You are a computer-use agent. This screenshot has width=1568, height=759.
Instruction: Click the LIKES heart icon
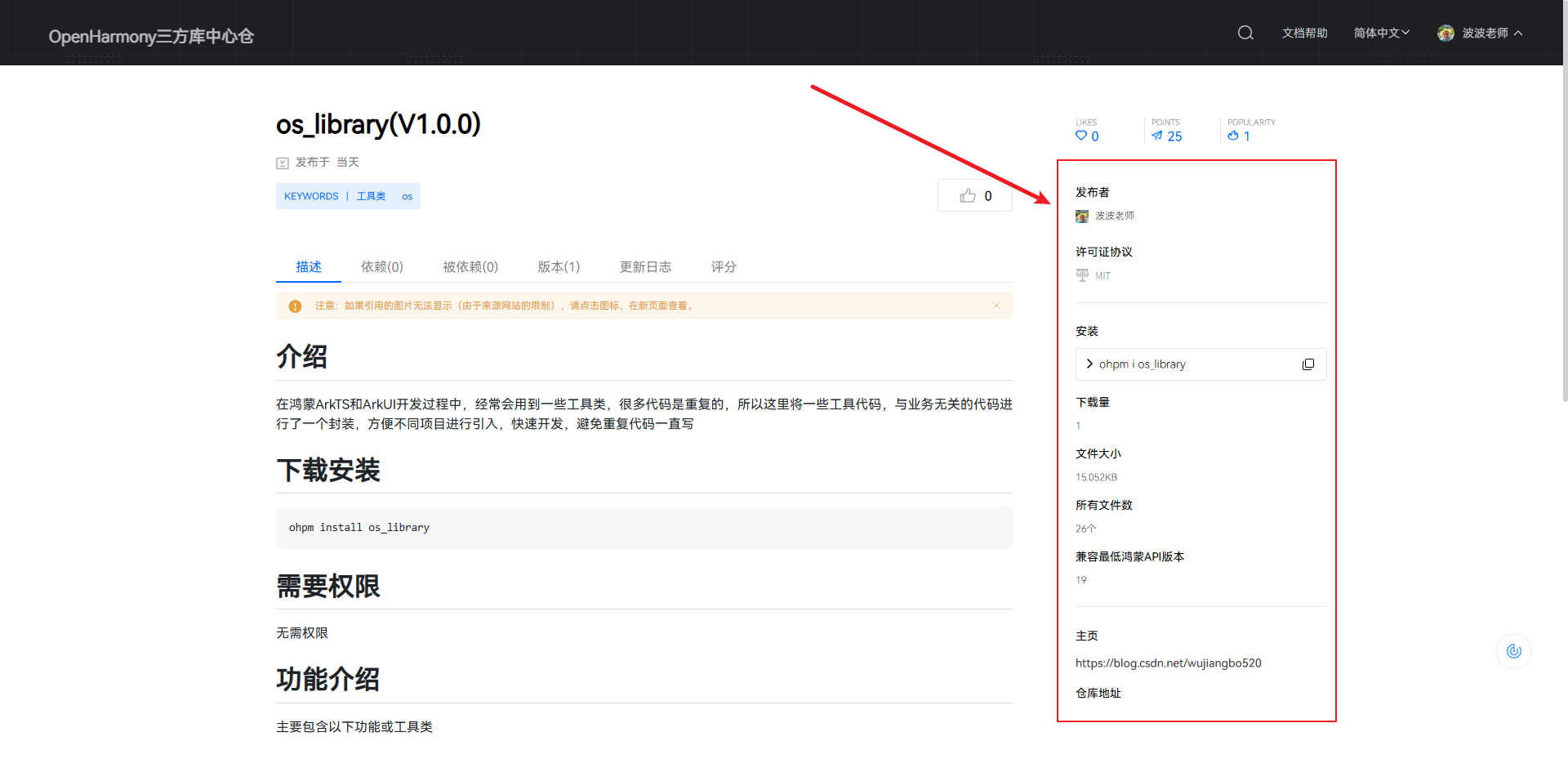coord(1081,136)
